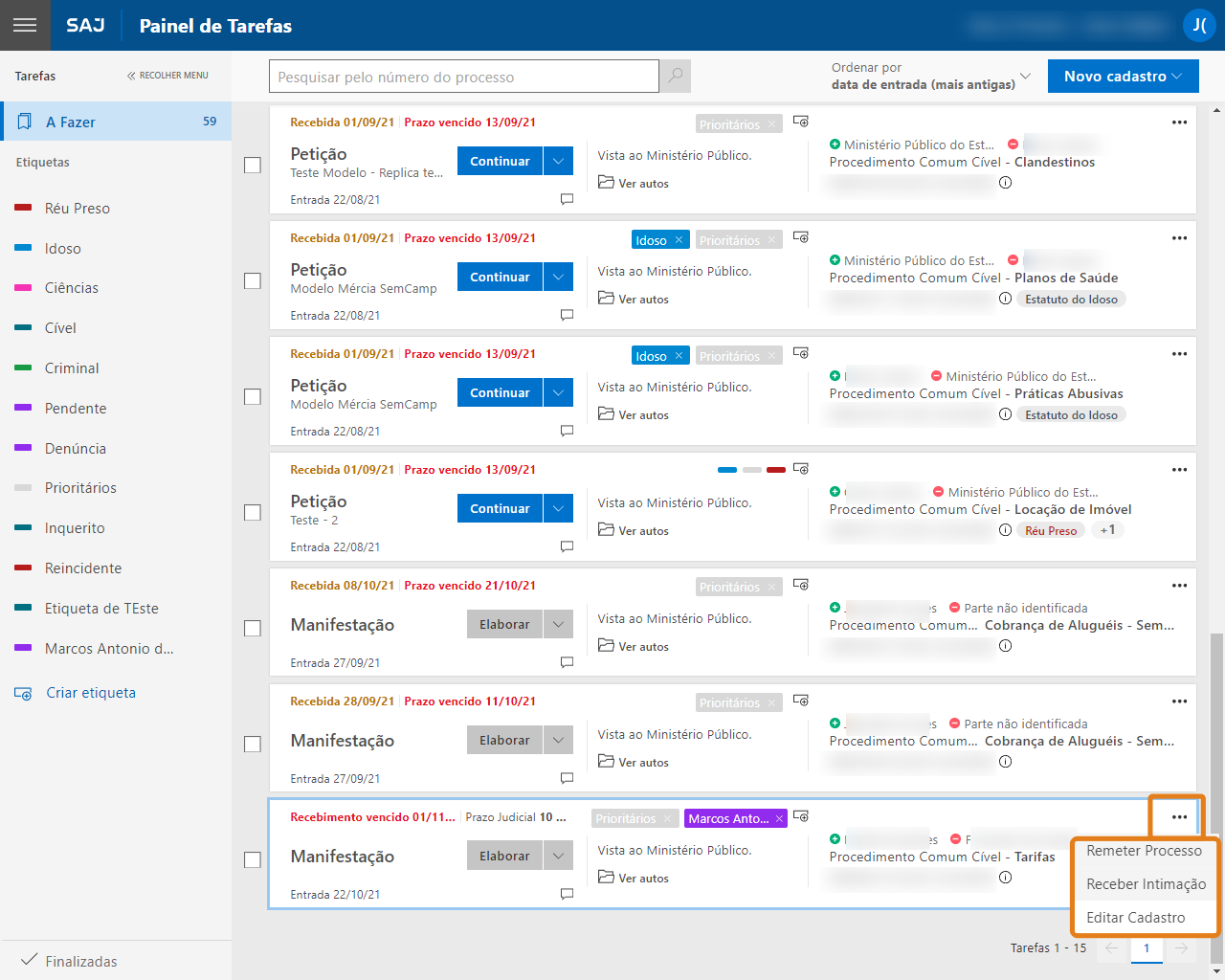Click Elaborar on Tarifas card
The height and width of the screenshot is (980, 1225).
(504, 856)
